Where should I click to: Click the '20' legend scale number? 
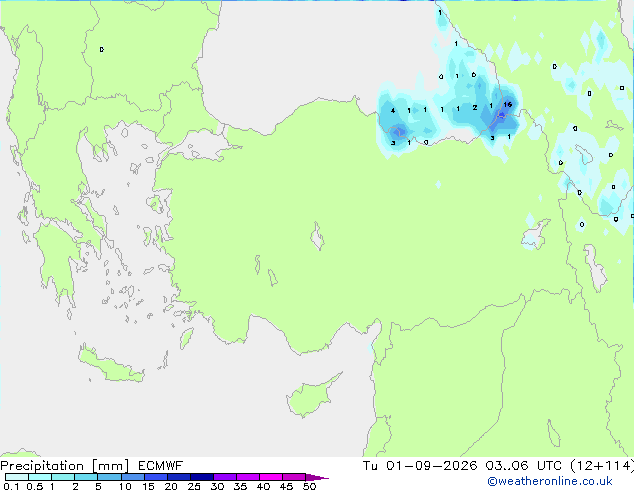pos(171,486)
